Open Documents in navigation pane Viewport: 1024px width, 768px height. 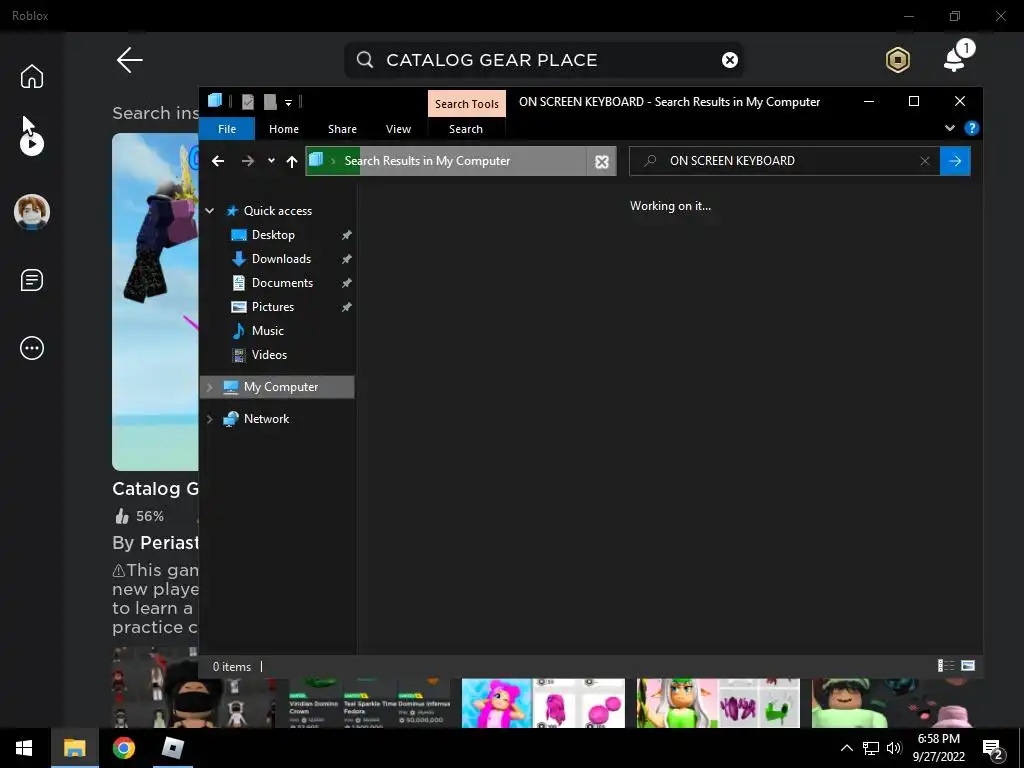coord(282,283)
